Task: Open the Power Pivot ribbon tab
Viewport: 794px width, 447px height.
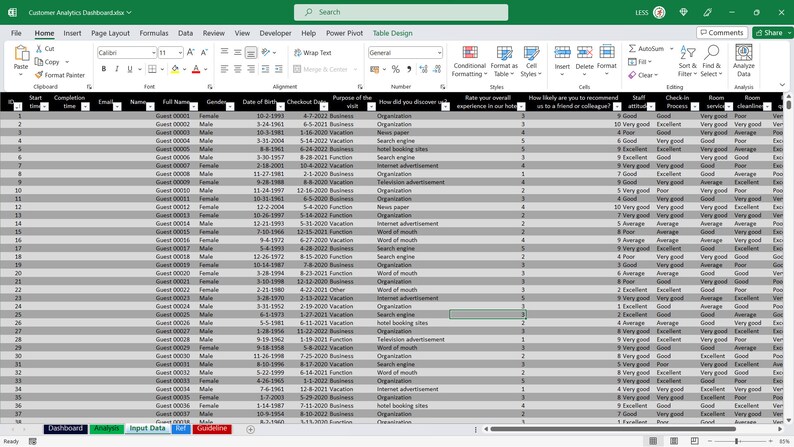Action: coord(344,33)
